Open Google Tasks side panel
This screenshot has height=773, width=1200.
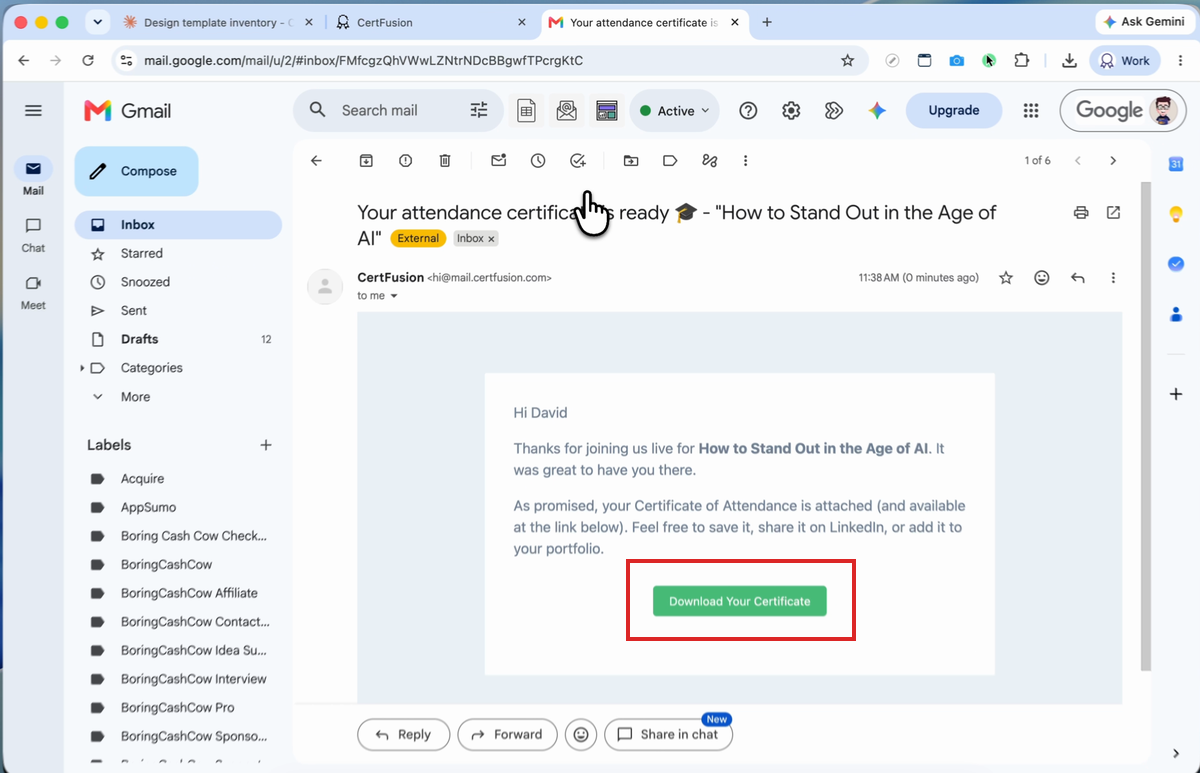point(1176,264)
